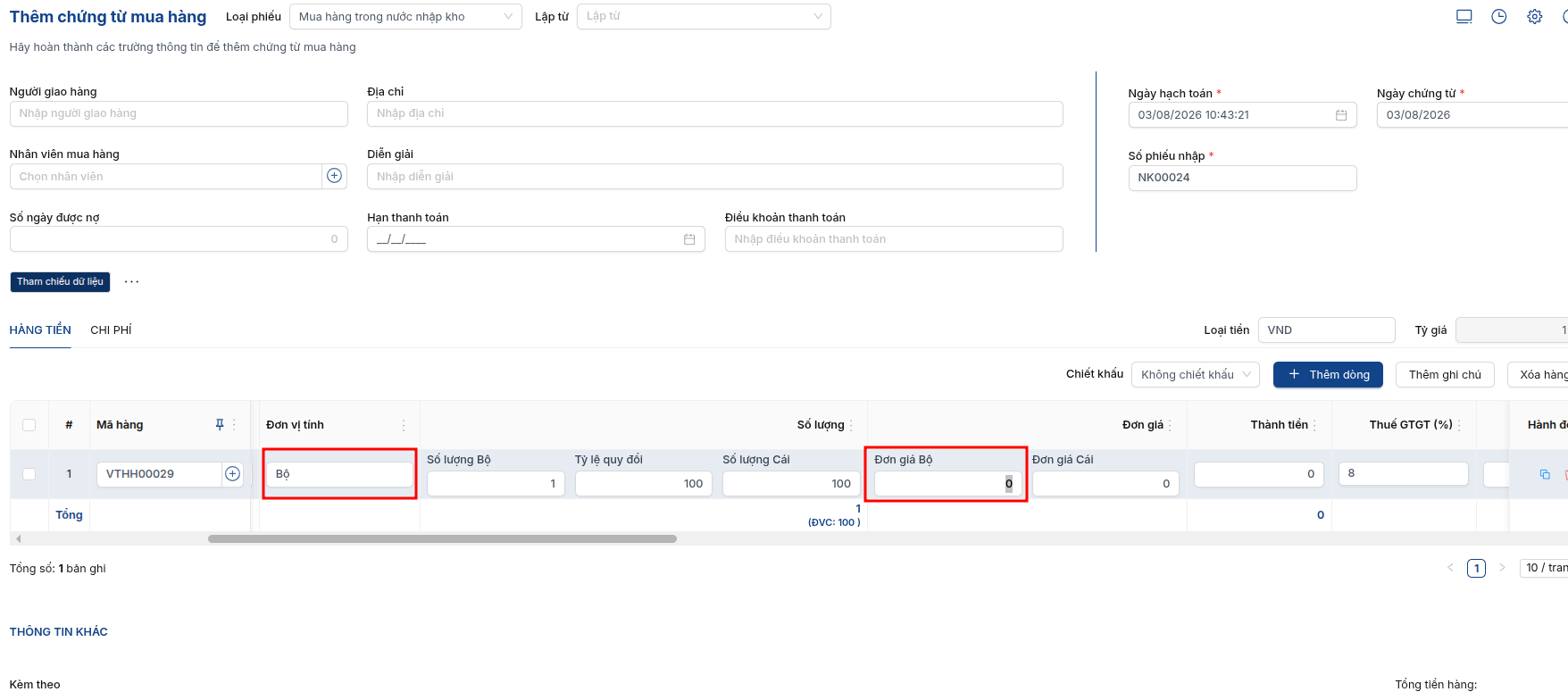Click the horizontal table scrollbar
The width and height of the screenshot is (1568, 692).
pyautogui.click(x=442, y=539)
